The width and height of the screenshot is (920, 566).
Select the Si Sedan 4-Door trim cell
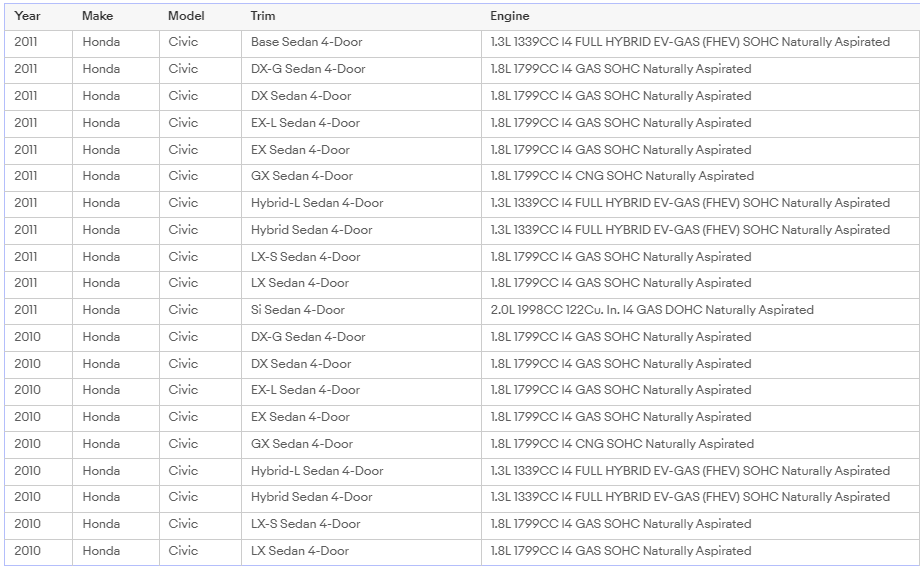pyautogui.click(x=298, y=310)
